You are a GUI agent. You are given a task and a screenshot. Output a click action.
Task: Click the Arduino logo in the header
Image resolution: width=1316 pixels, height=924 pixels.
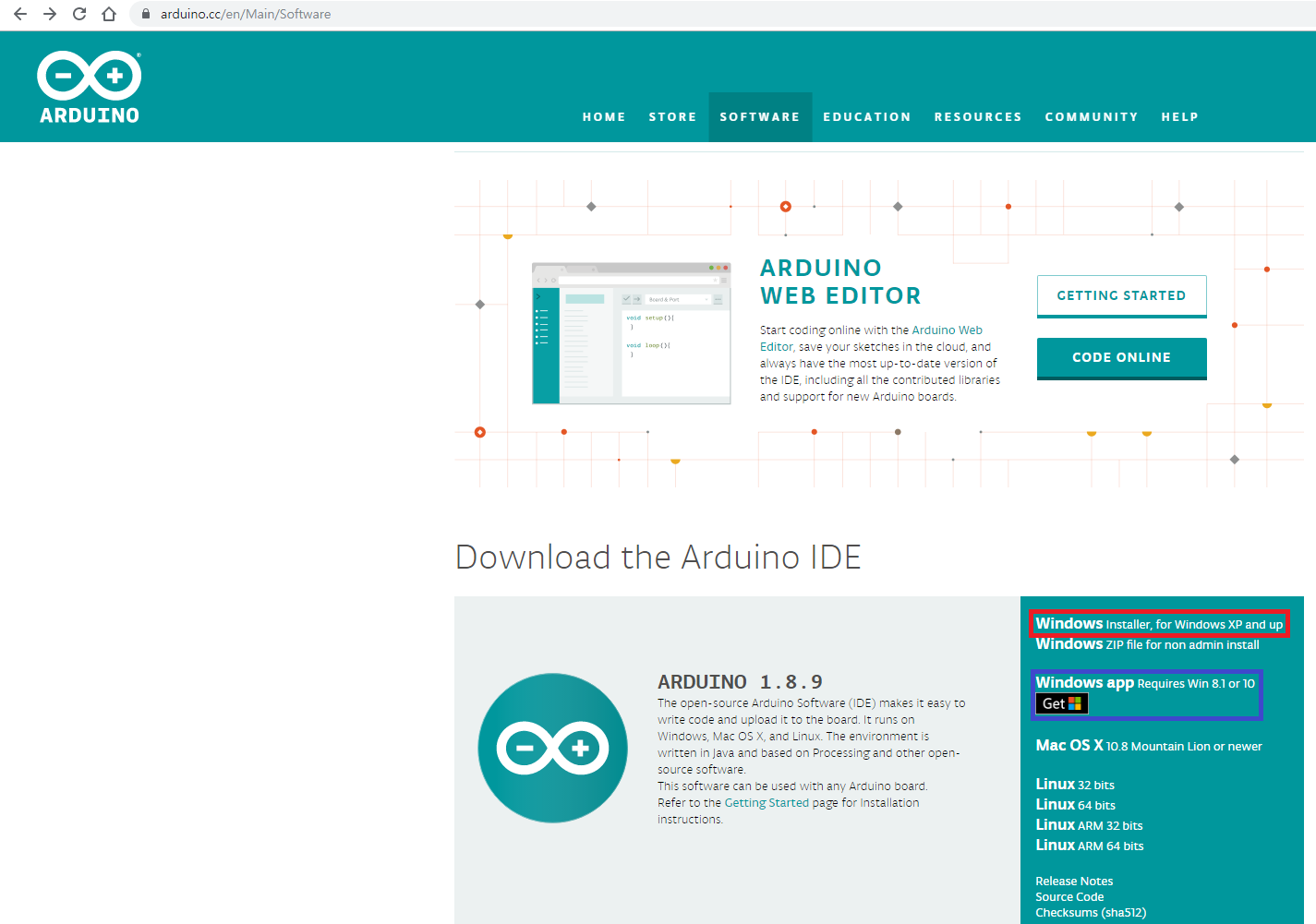point(90,88)
